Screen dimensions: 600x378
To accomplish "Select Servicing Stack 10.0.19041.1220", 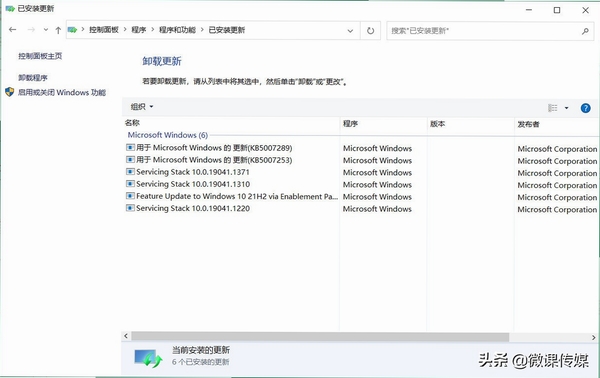I will (x=193, y=209).
